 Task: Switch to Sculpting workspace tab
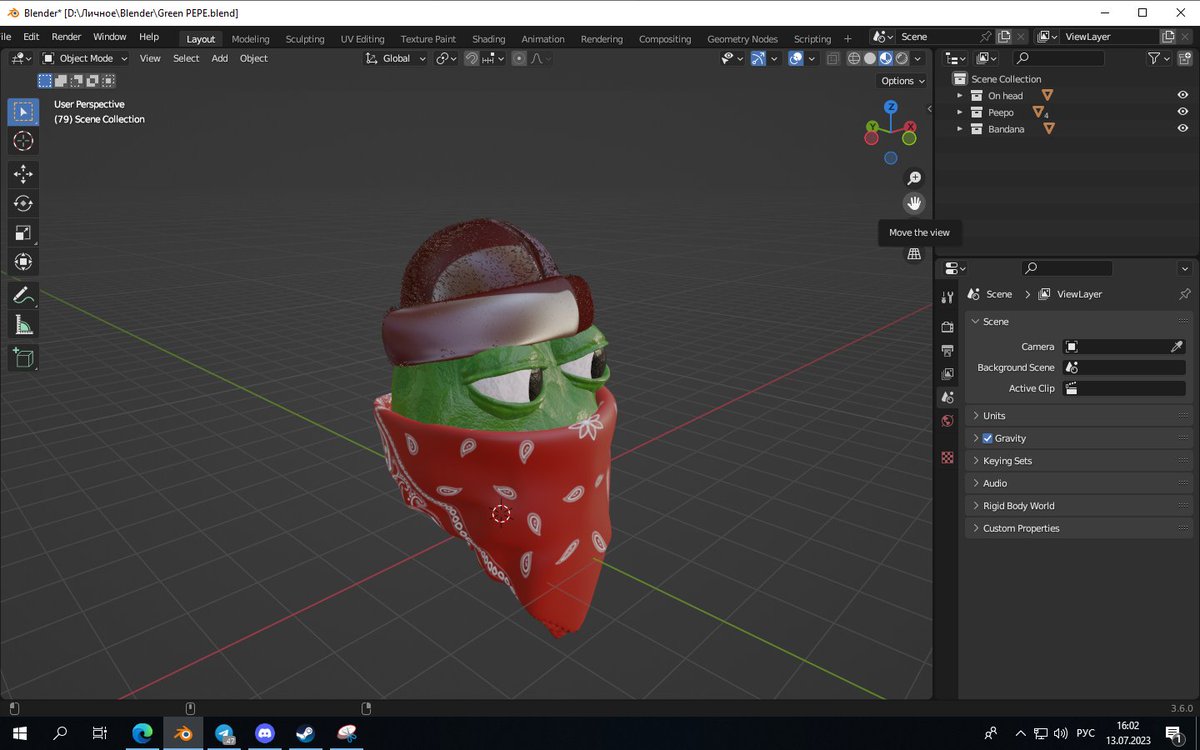click(x=305, y=39)
